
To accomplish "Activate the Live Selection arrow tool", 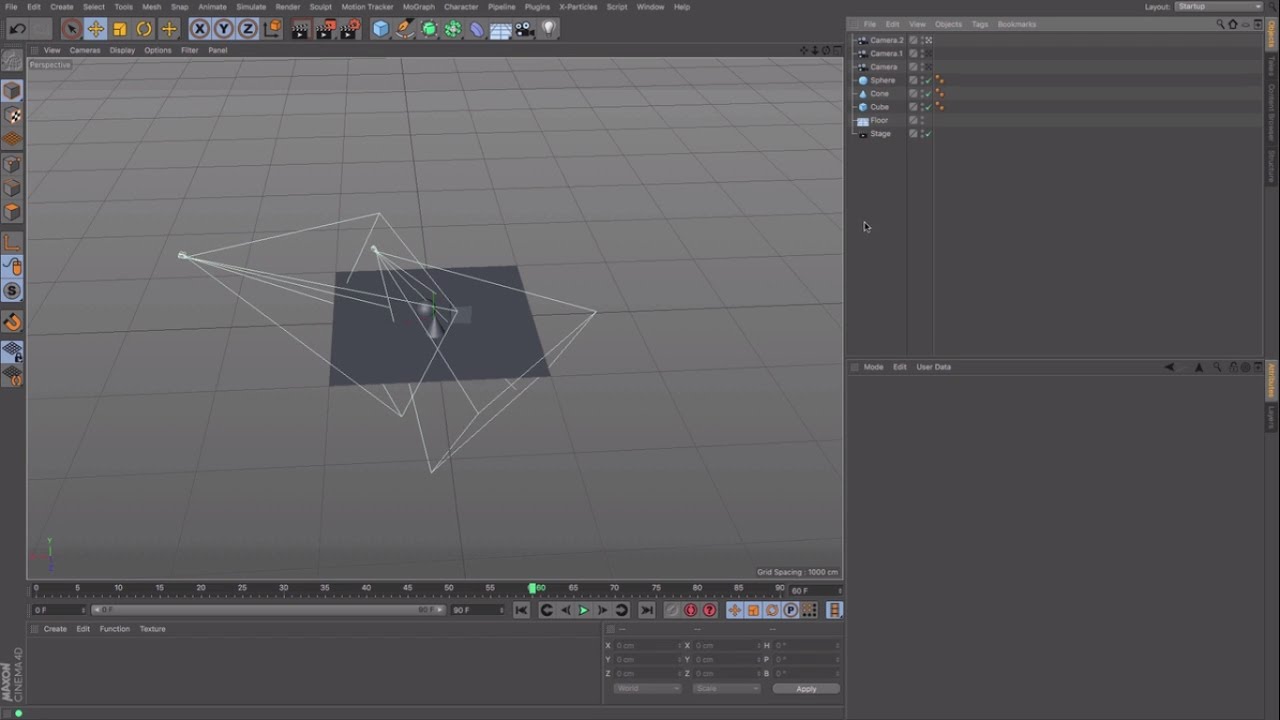I will tap(70, 29).
